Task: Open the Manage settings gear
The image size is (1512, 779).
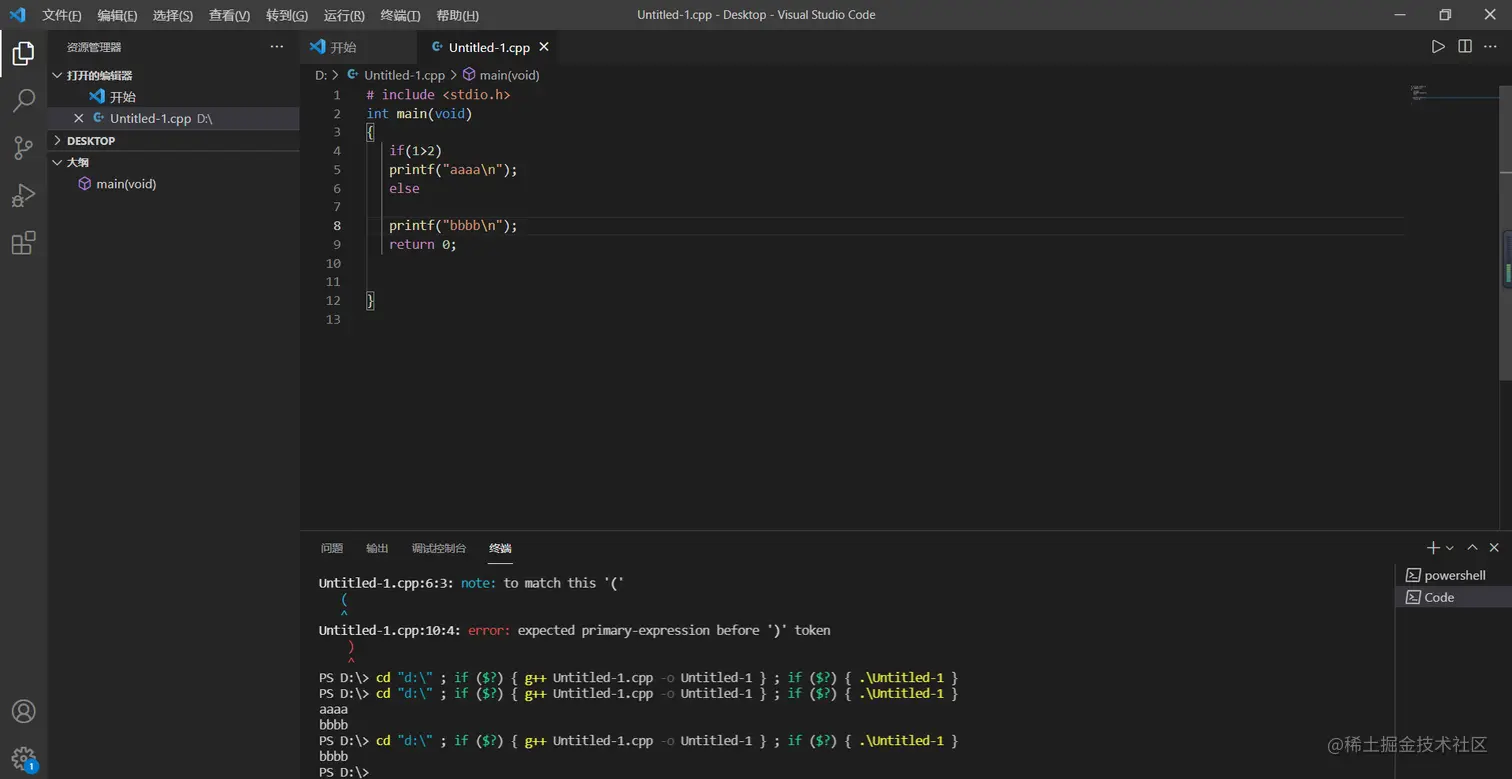Action: click(23, 758)
